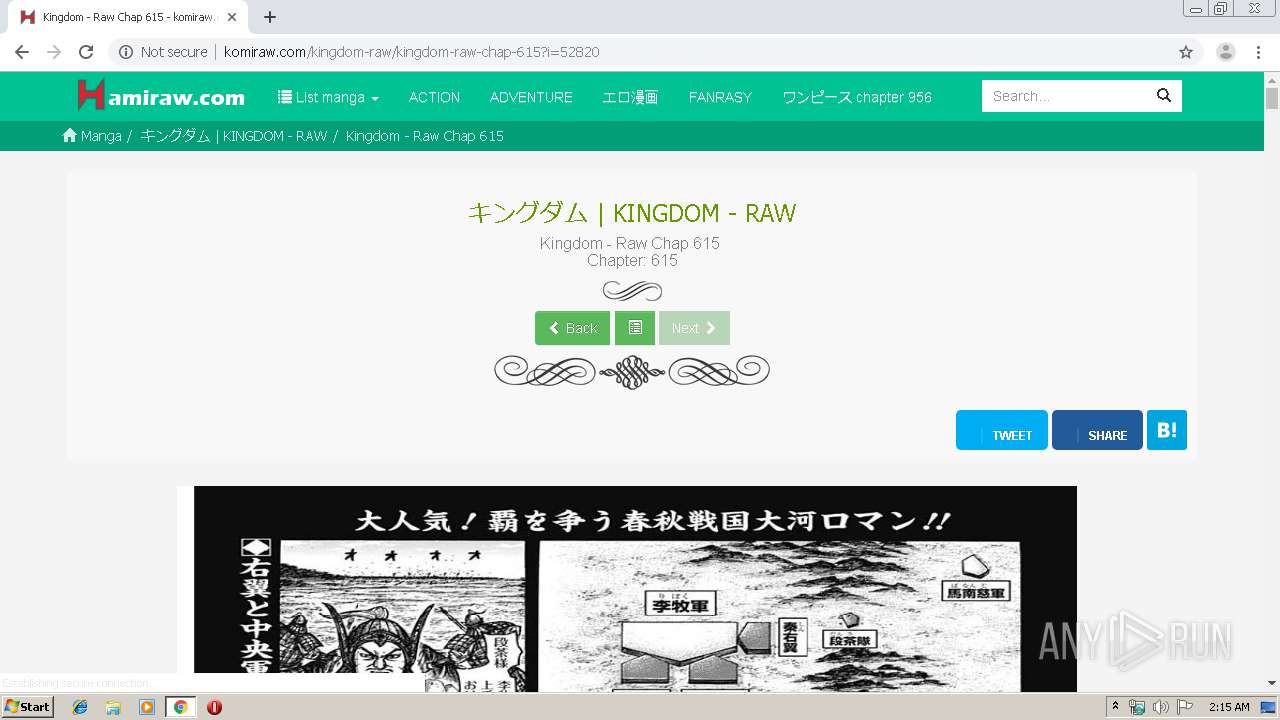Open media player taskbar icon
Viewport: 1280px width, 720px height.
147,707
